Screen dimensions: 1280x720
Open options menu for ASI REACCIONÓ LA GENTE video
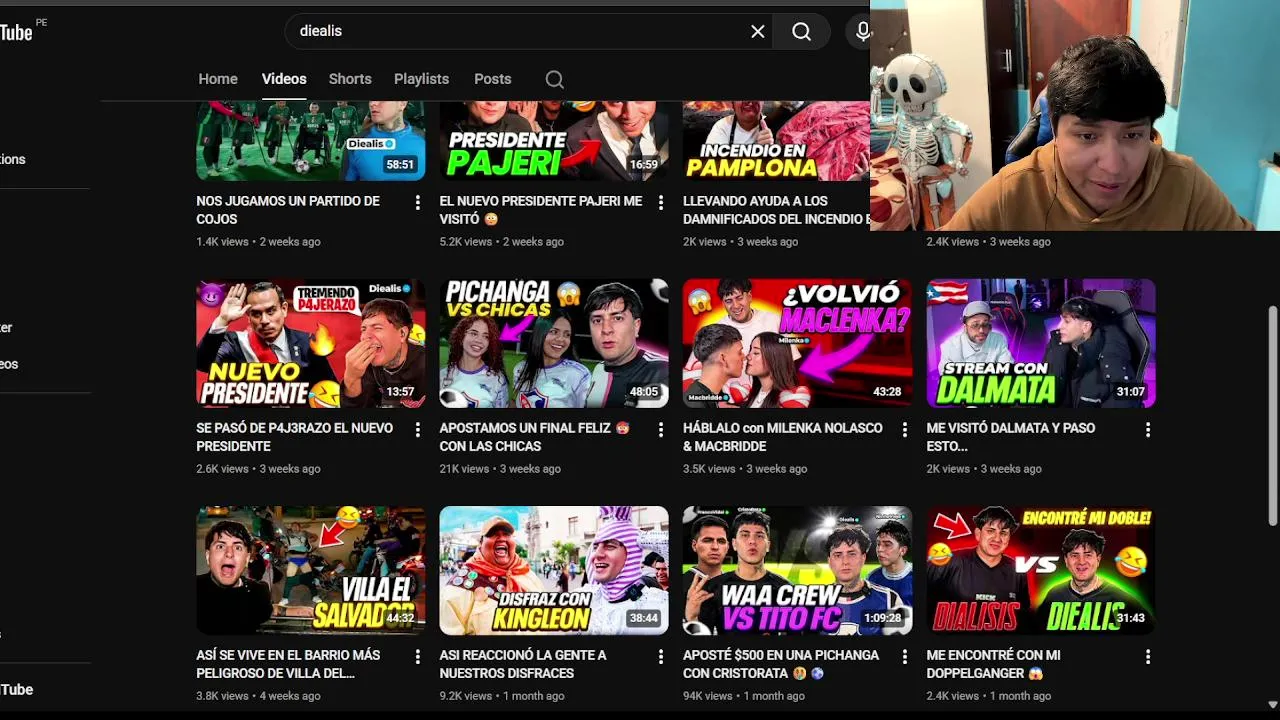[661, 656]
